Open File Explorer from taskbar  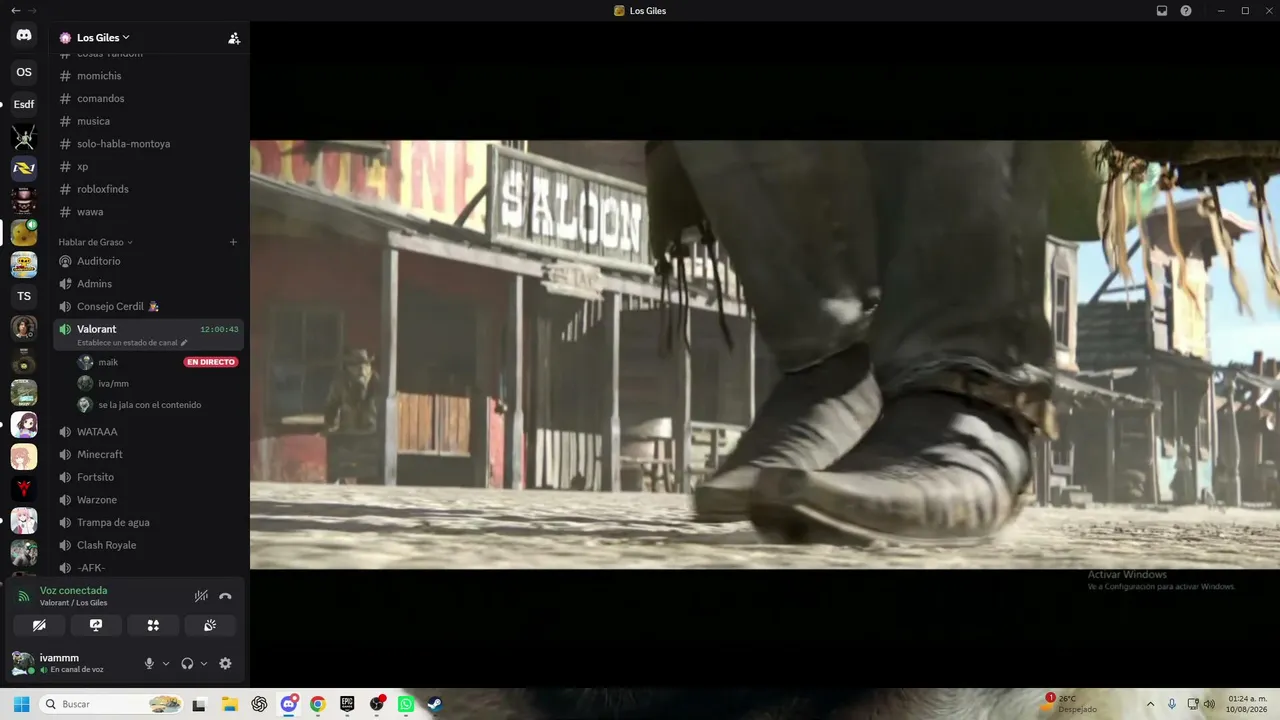pos(229,704)
